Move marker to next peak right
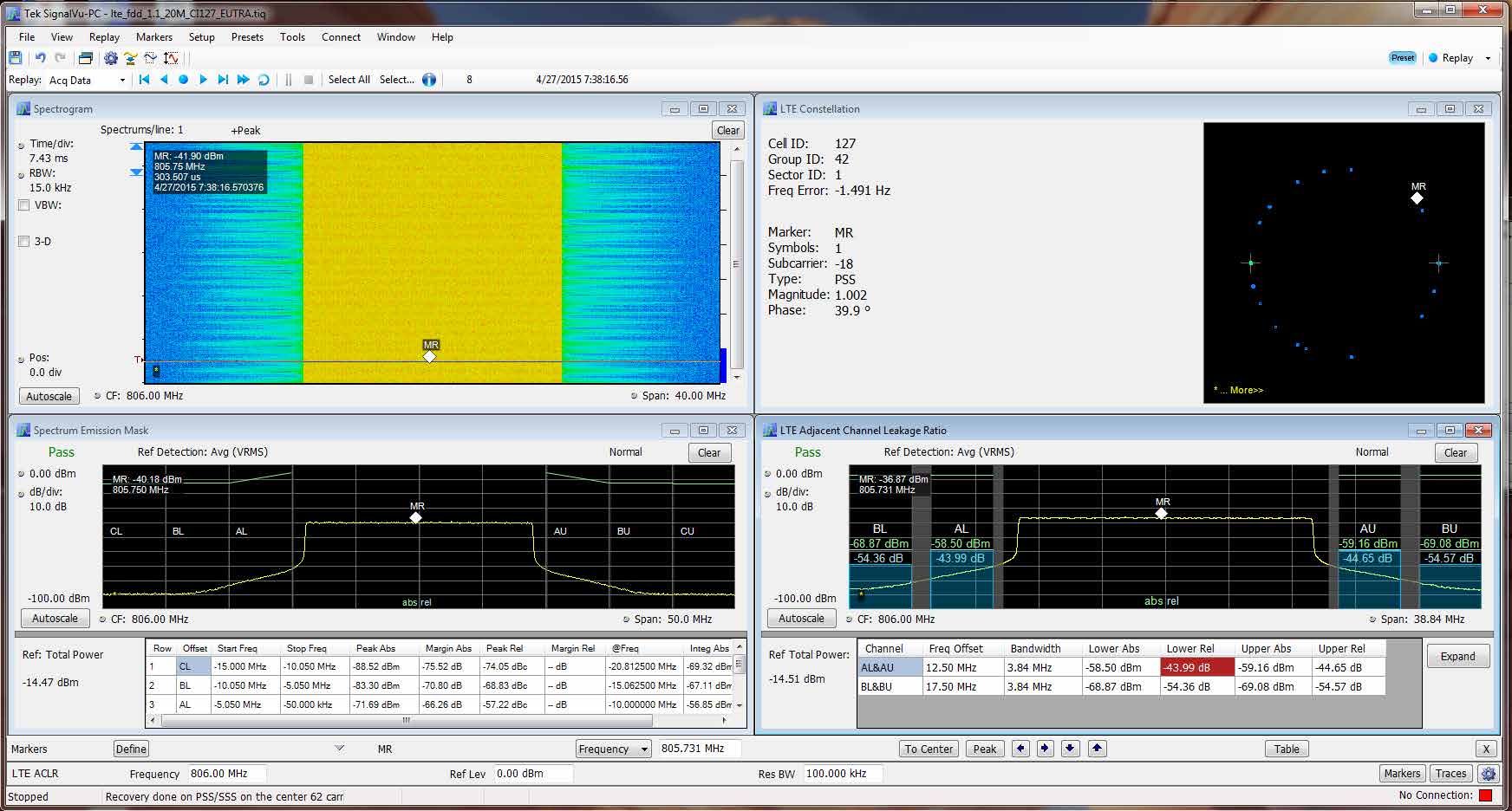This screenshot has width=1512, height=811. click(1045, 749)
